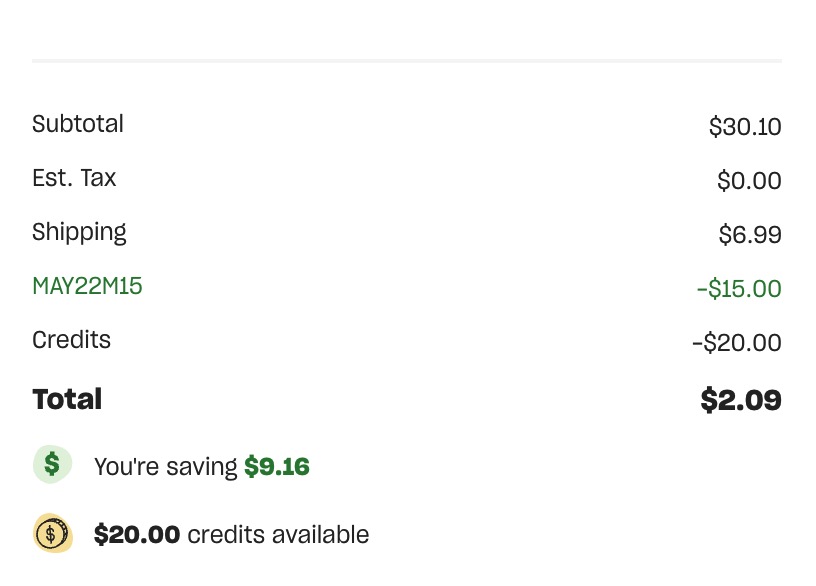Image resolution: width=816 pixels, height=586 pixels.
Task: Click the -$15.00 promo discount amount
Action: [739, 289]
